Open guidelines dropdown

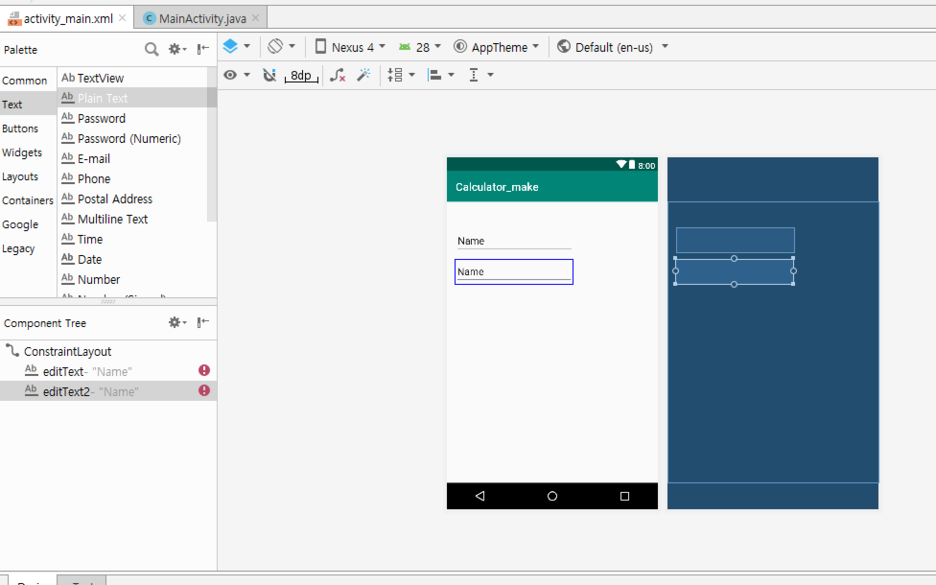pos(481,75)
